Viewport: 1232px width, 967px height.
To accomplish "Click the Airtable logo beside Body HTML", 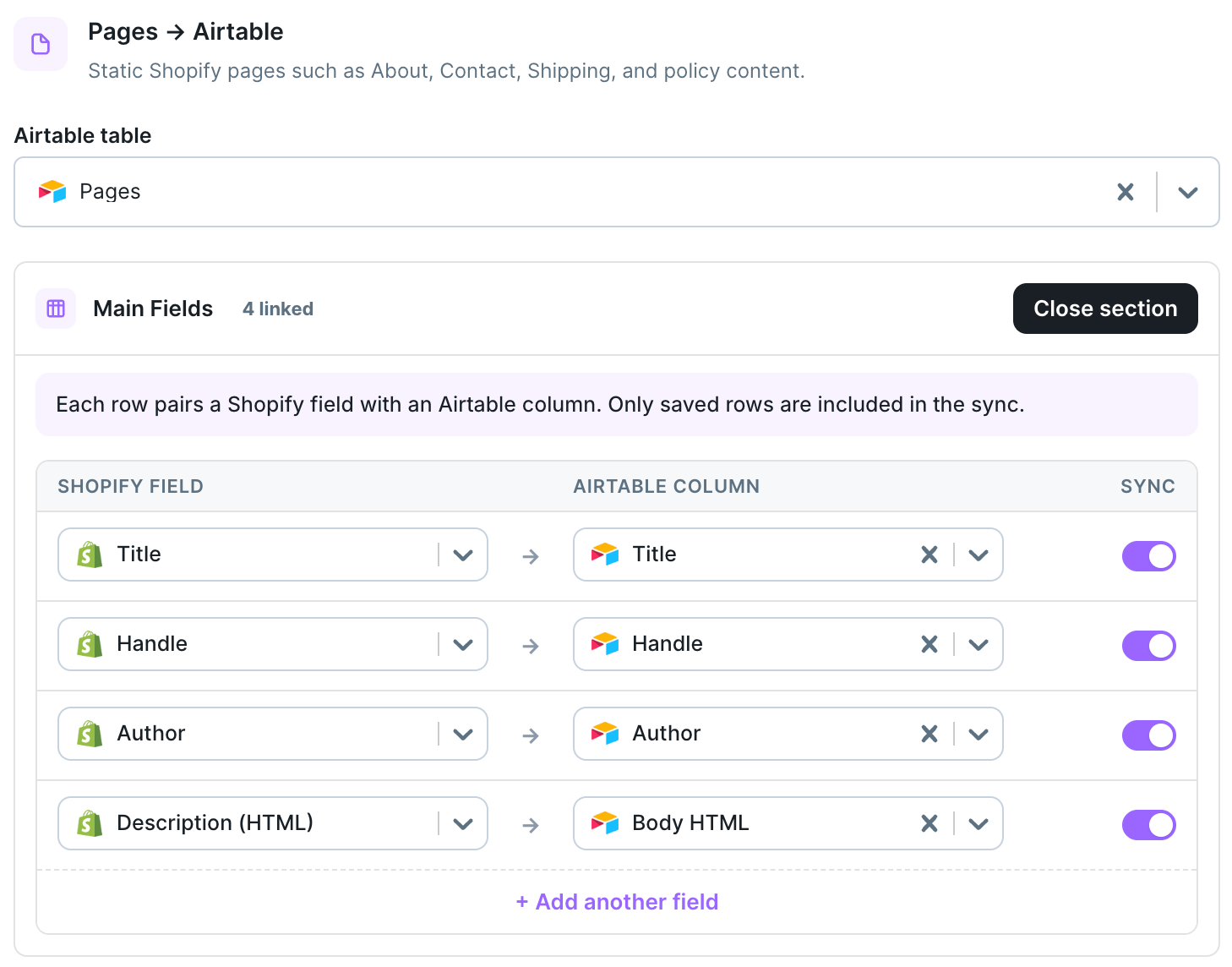I will coord(605,823).
